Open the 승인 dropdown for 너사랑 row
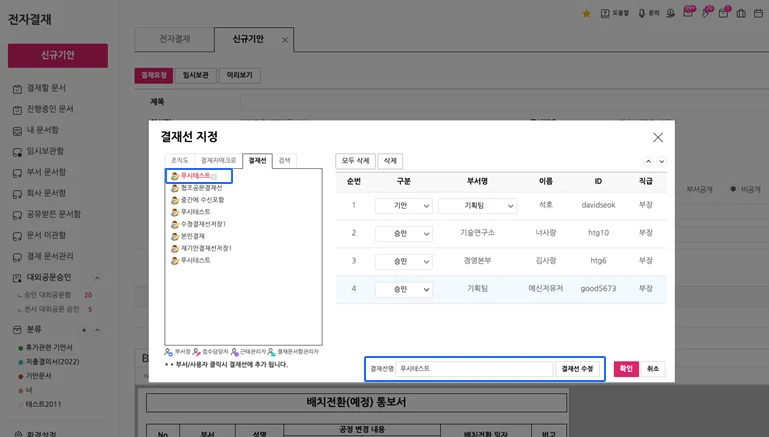 403,233
